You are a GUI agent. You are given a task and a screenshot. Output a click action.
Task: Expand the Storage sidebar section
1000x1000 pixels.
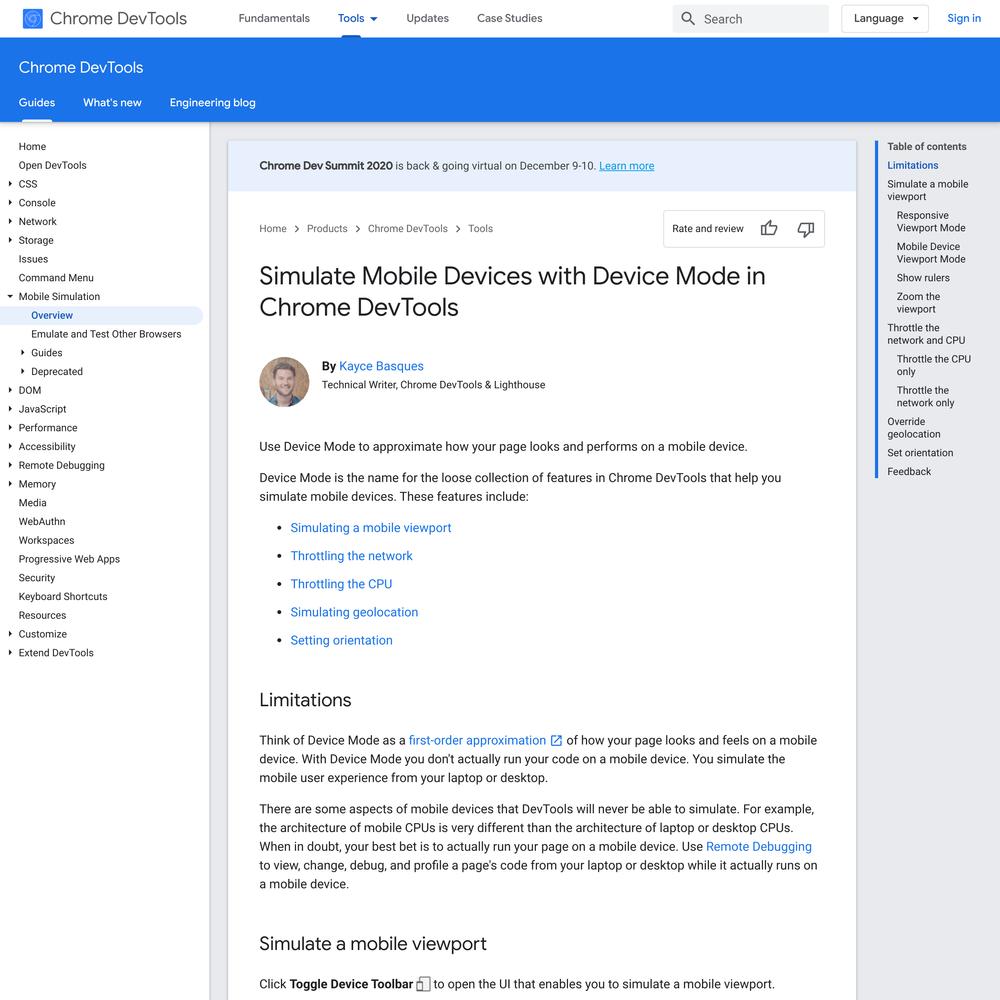tap(10, 240)
